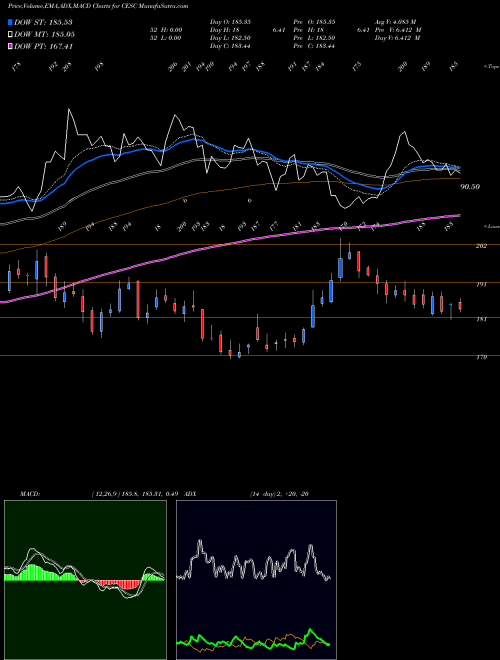This screenshot has width=500, height=660.
Task: Click the 'Pre C: 183.44' value
Action: pyautogui.click(x=314, y=46)
